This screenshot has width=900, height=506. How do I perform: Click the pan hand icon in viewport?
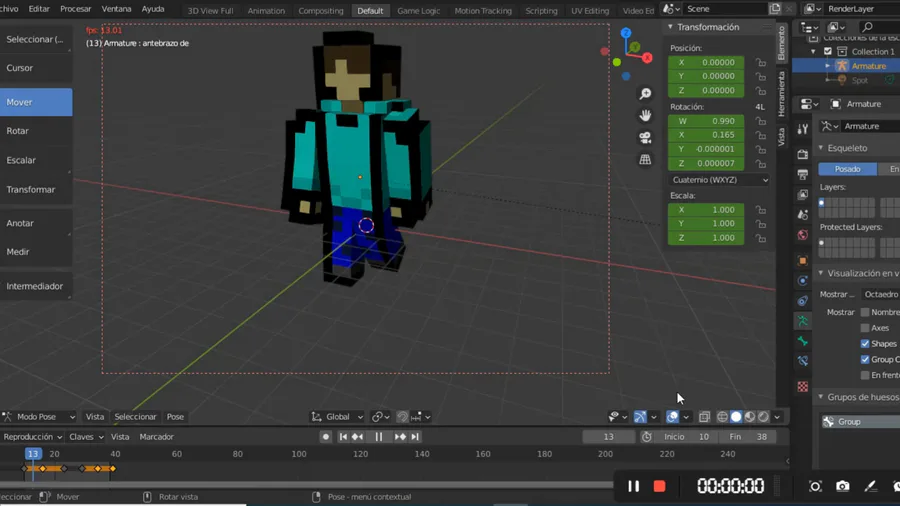(x=645, y=115)
